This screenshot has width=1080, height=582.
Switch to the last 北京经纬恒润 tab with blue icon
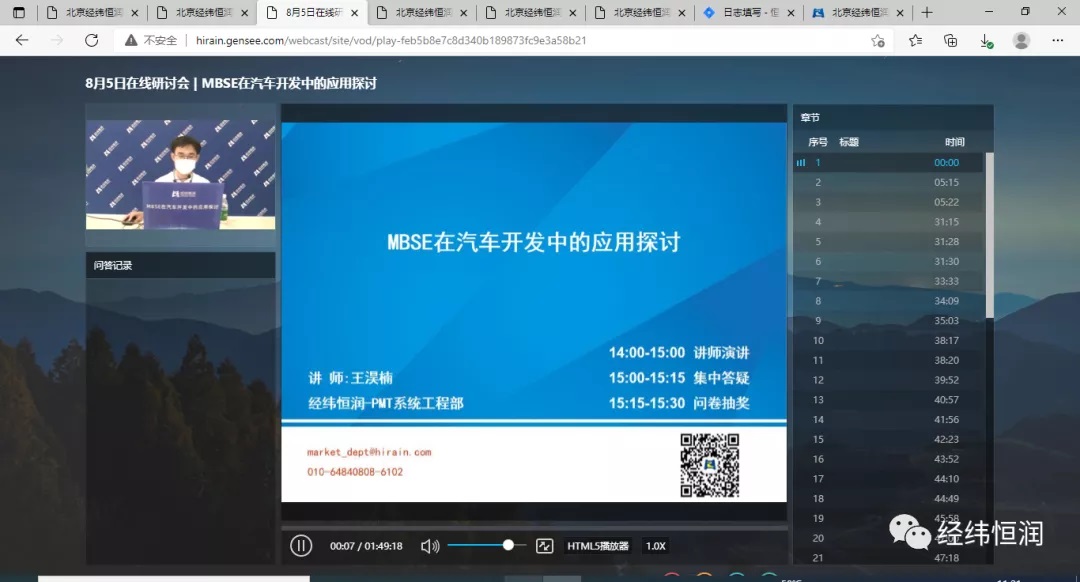pos(858,12)
